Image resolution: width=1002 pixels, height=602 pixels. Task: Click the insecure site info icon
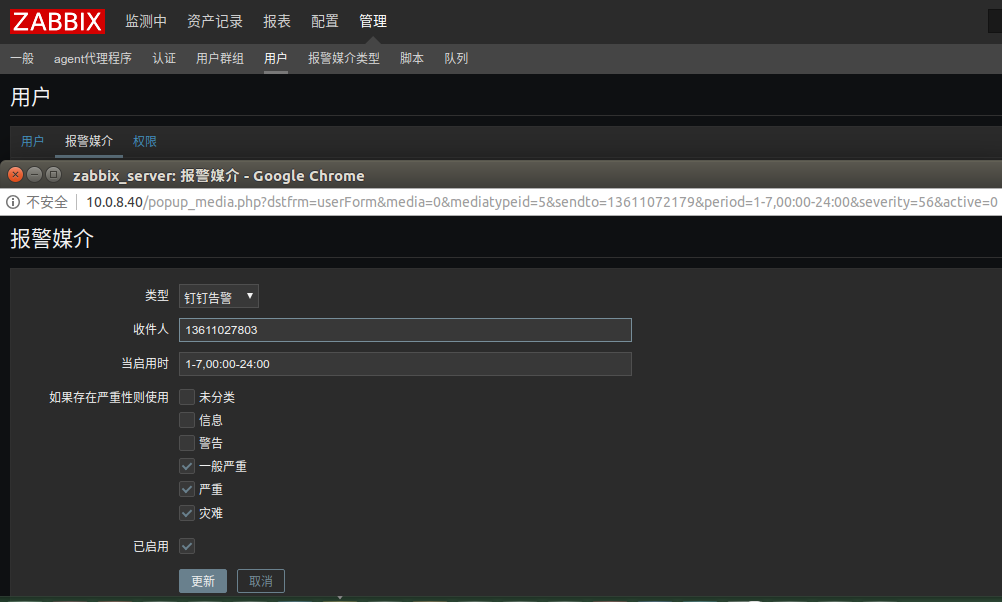click(x=13, y=202)
